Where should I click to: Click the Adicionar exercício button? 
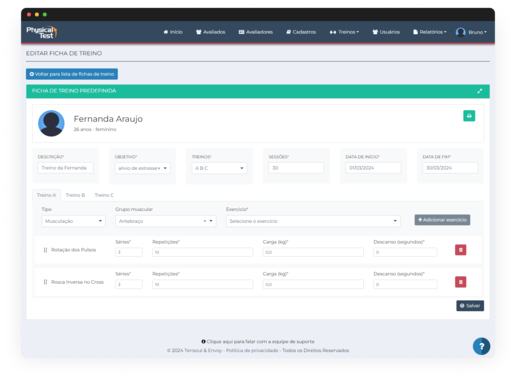tap(442, 220)
